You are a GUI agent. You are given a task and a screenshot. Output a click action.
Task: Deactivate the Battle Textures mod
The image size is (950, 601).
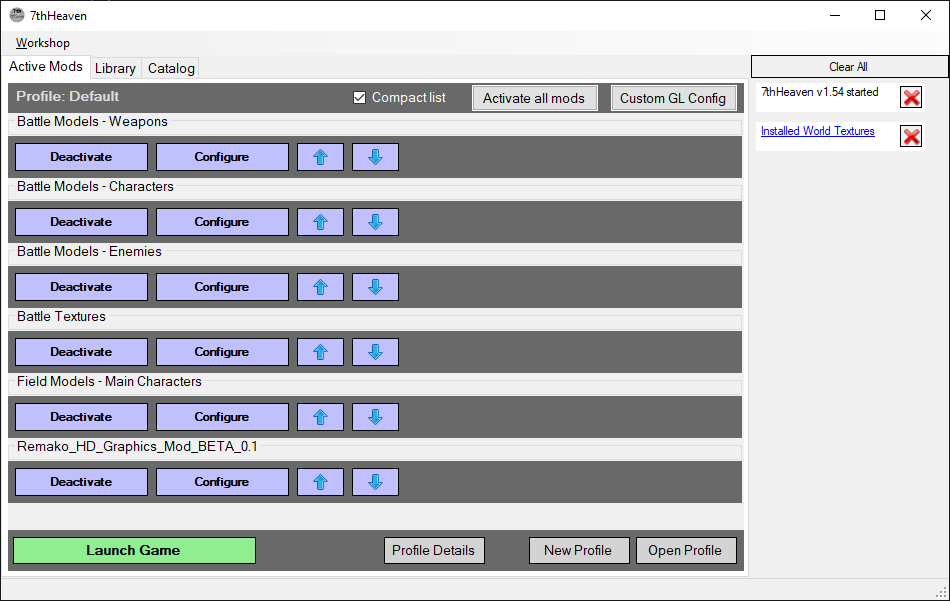[81, 352]
